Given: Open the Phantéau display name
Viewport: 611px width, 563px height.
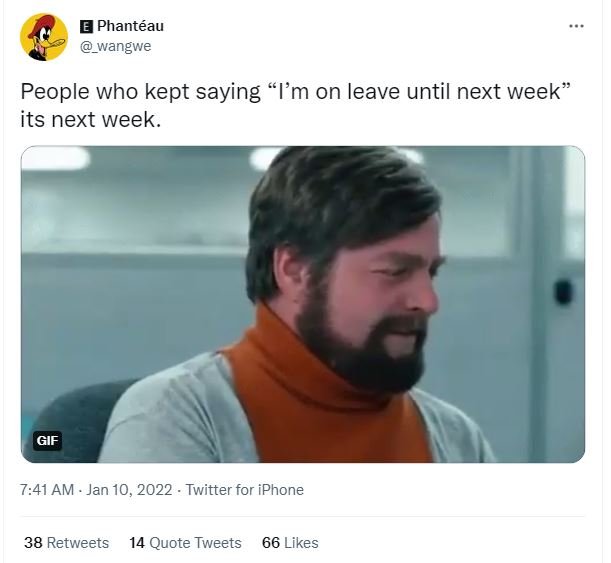Looking at the screenshot, I should 130,26.
